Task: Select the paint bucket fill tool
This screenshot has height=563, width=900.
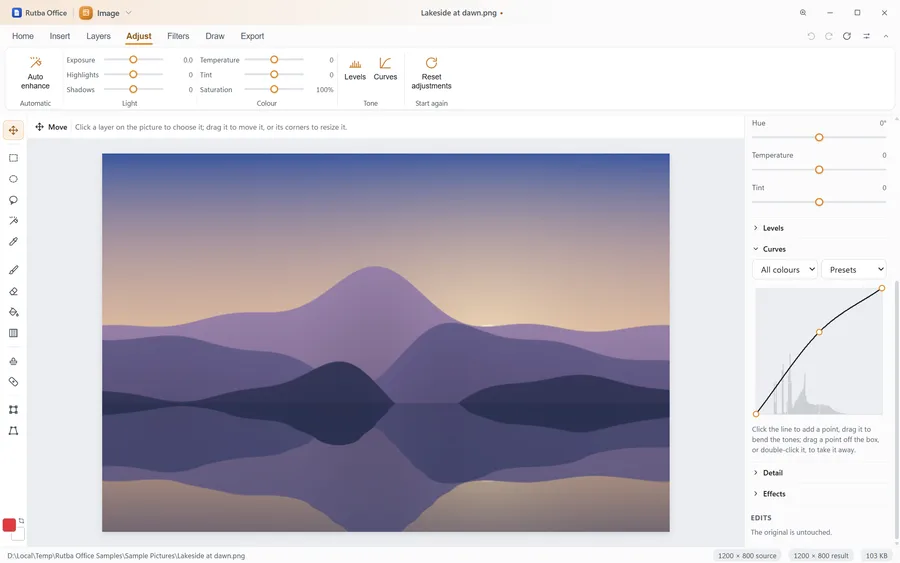Action: point(13,312)
